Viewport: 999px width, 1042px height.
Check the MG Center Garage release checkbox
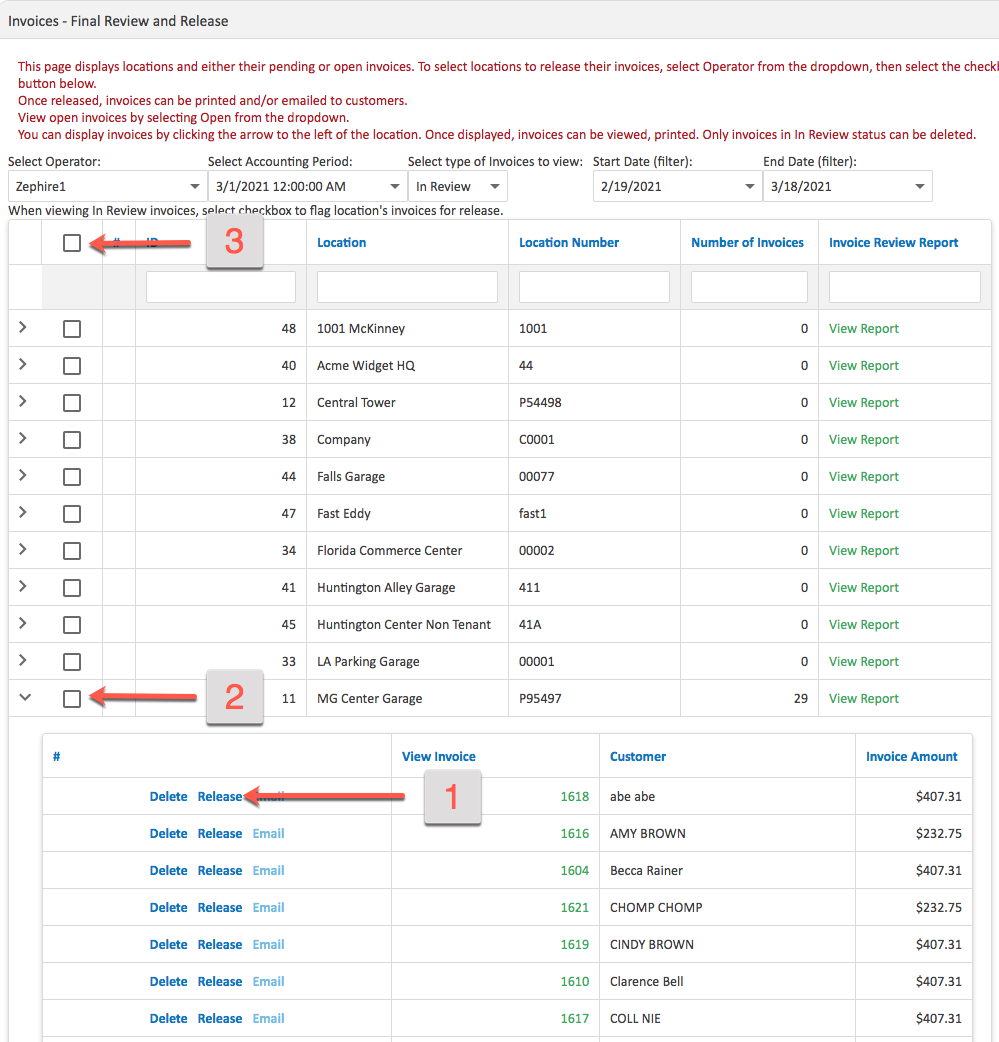coord(71,698)
